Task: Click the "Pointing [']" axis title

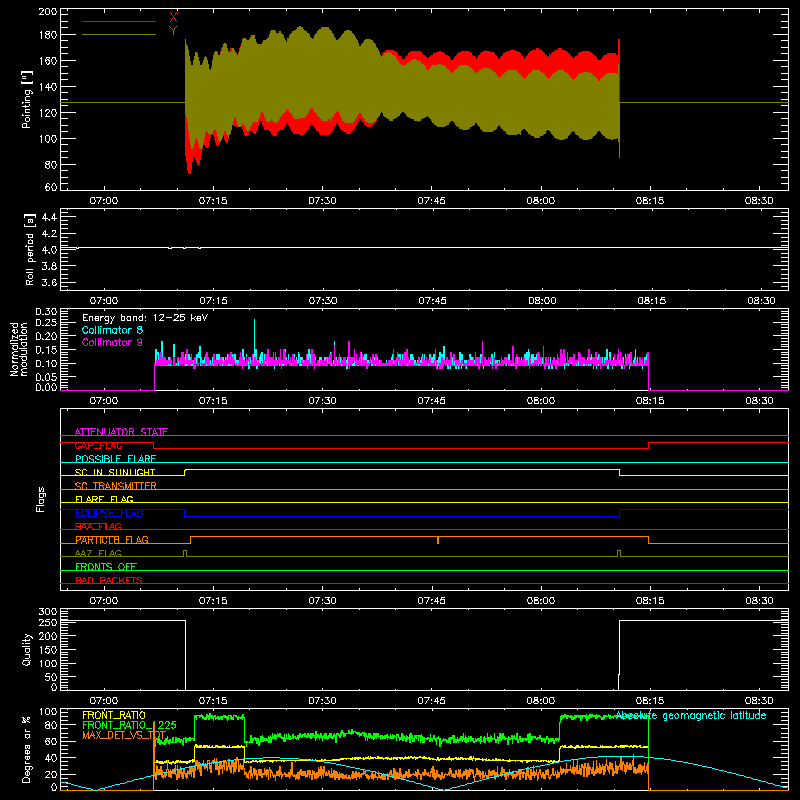Action: [27, 99]
